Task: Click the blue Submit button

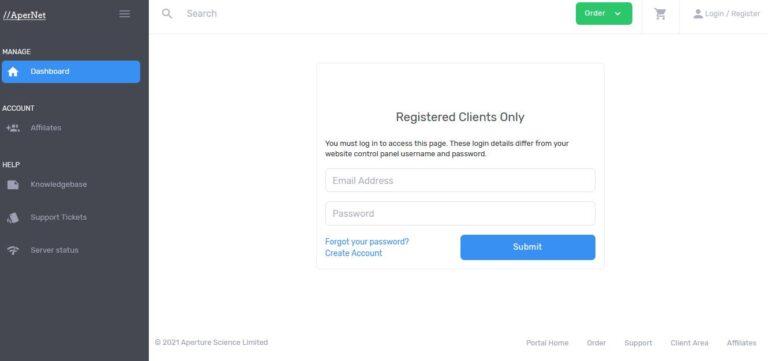Action: (x=528, y=247)
